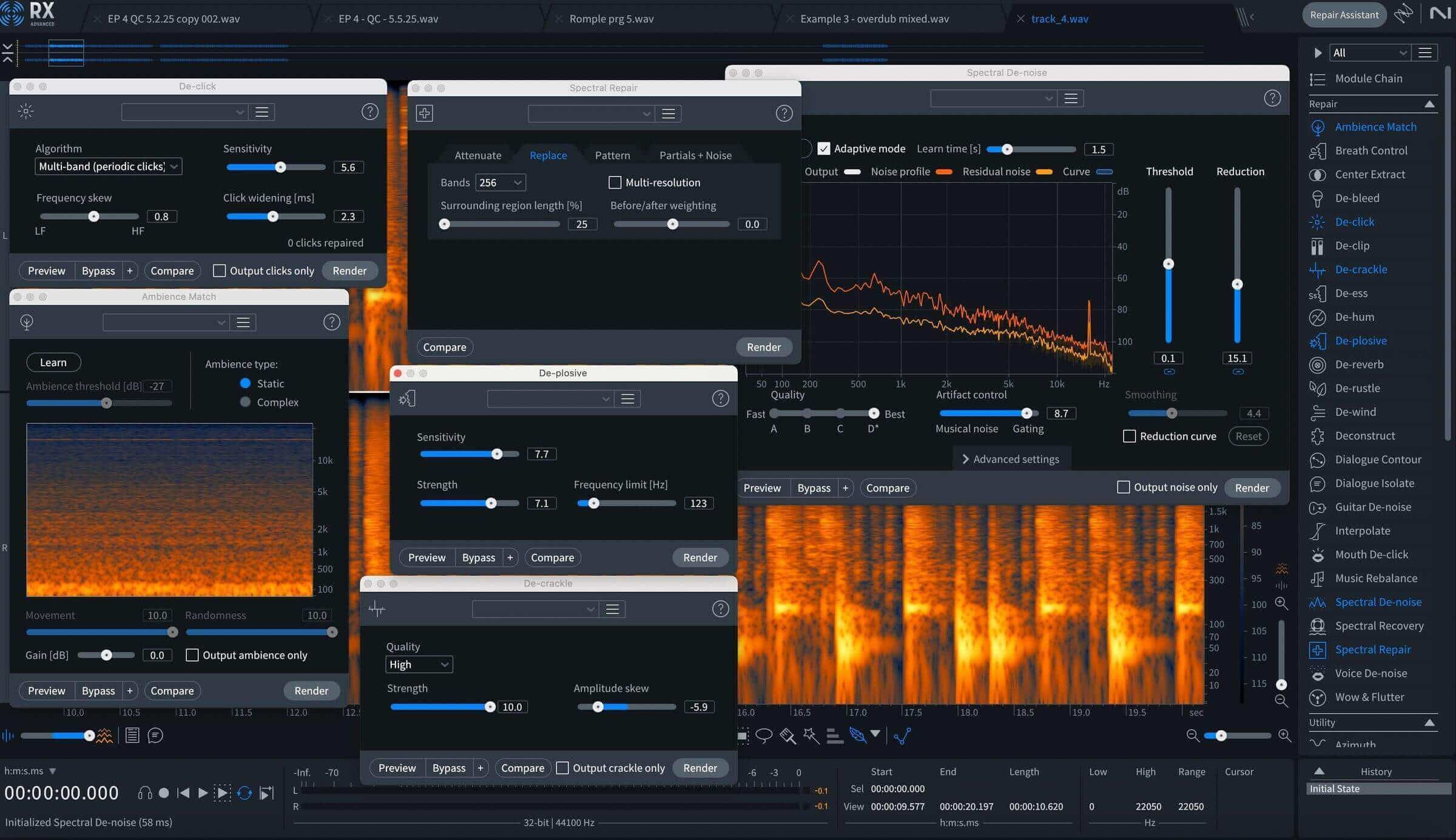Click the Spectral De-noise Threshold slider handle
This screenshot has height=840, width=1456.
coord(1168,264)
